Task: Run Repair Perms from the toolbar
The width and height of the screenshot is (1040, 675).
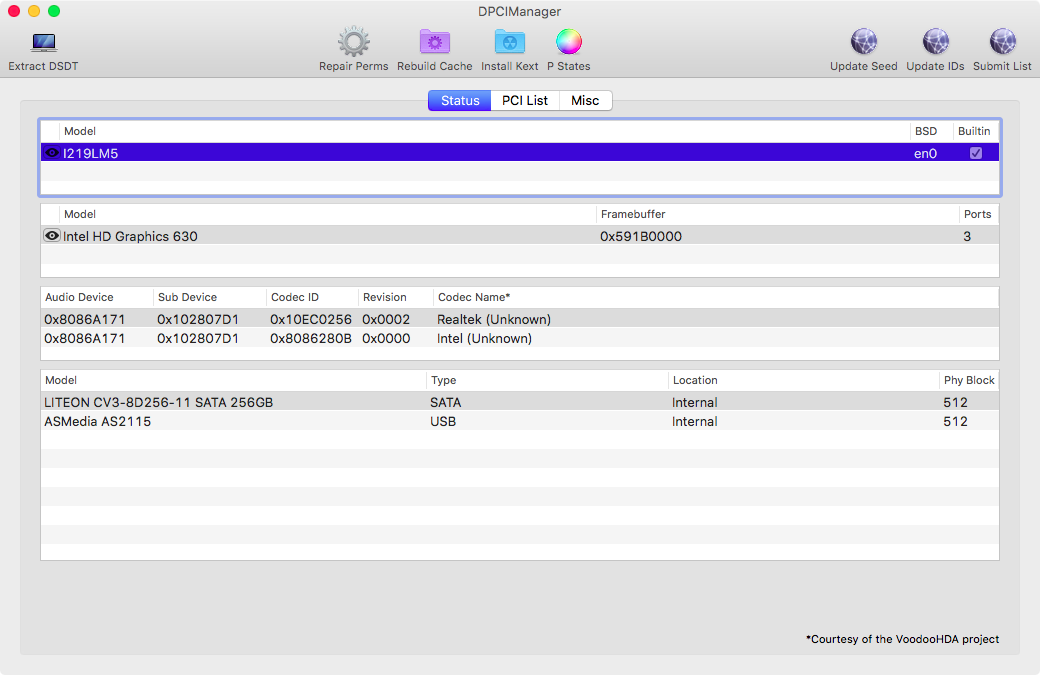Action: click(353, 42)
